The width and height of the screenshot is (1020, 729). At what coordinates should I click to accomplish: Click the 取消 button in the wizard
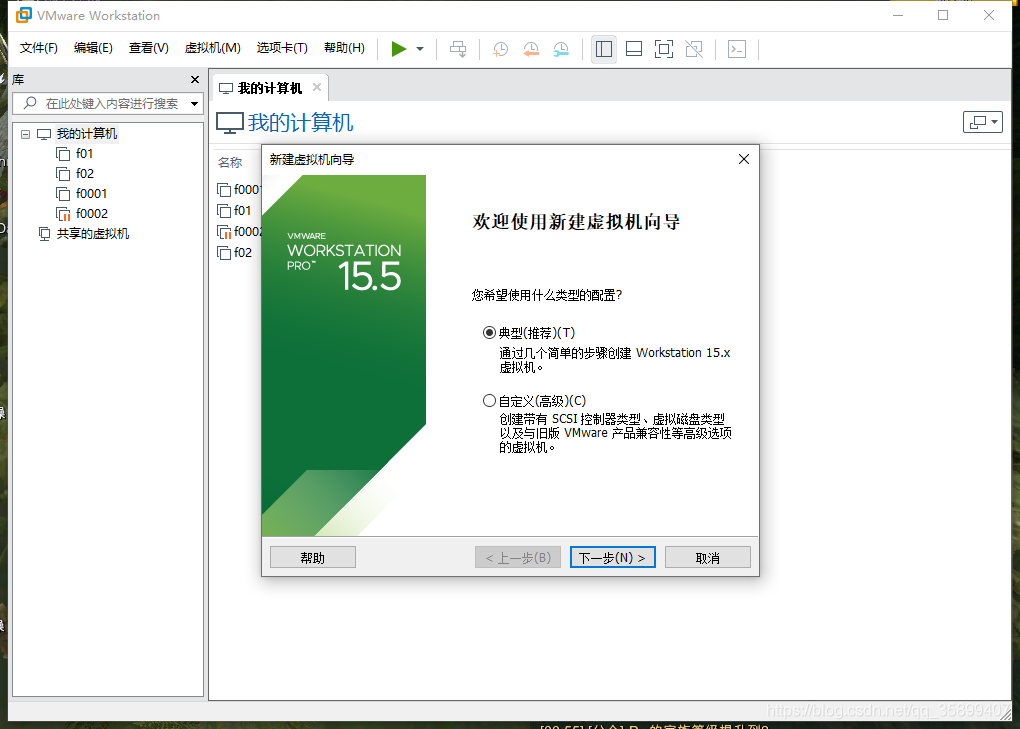pyautogui.click(x=708, y=557)
